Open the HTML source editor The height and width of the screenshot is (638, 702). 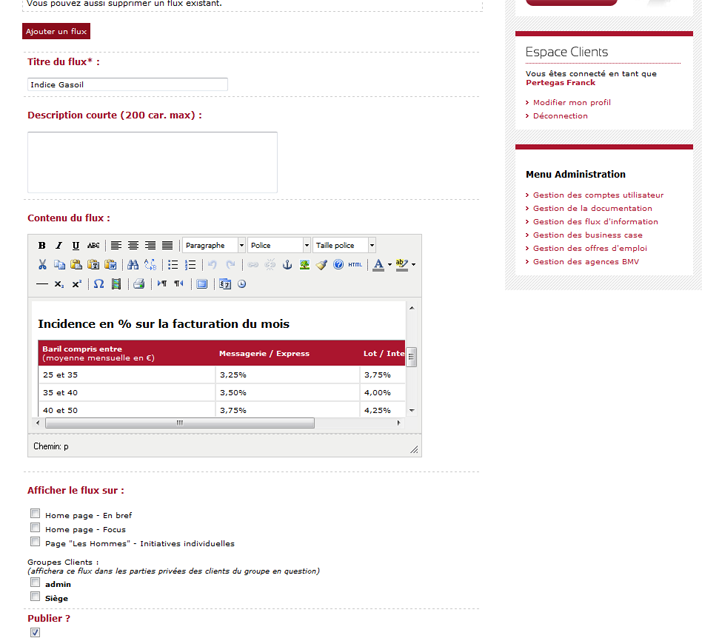(355, 265)
